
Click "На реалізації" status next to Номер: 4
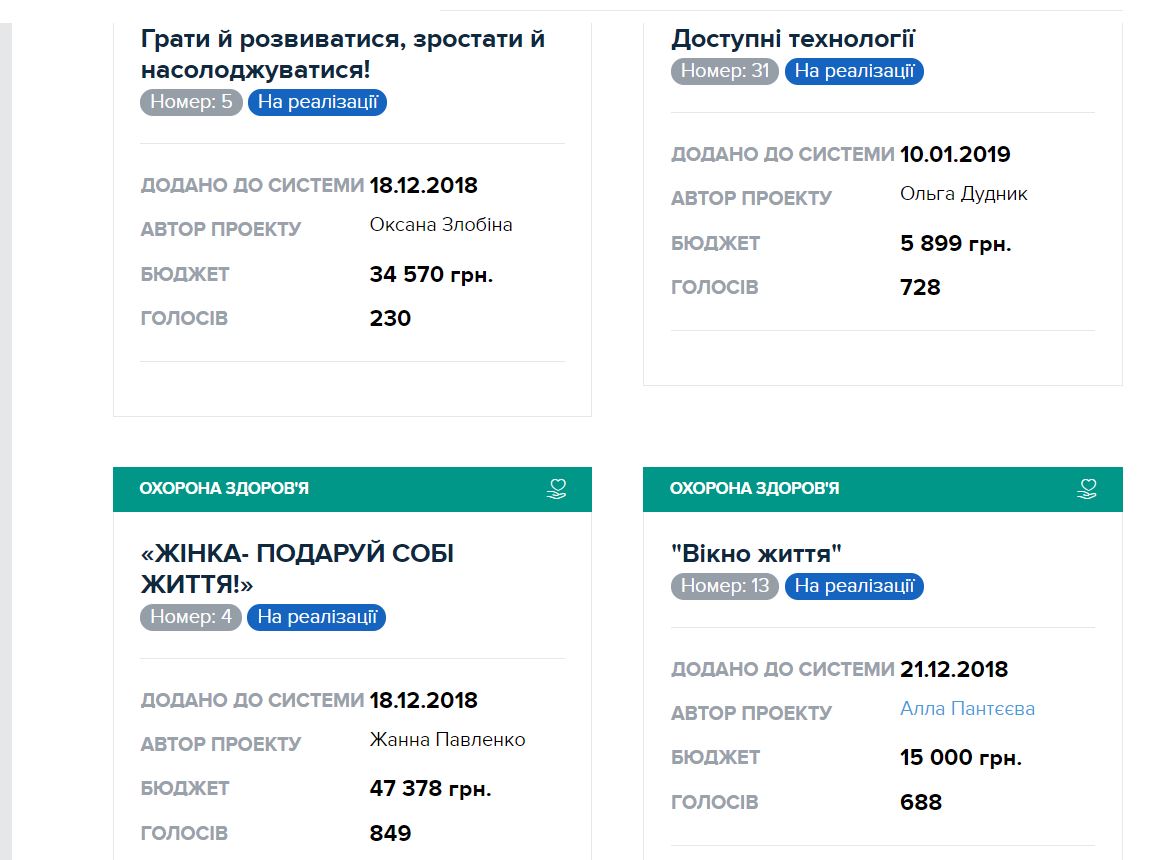[317, 617]
